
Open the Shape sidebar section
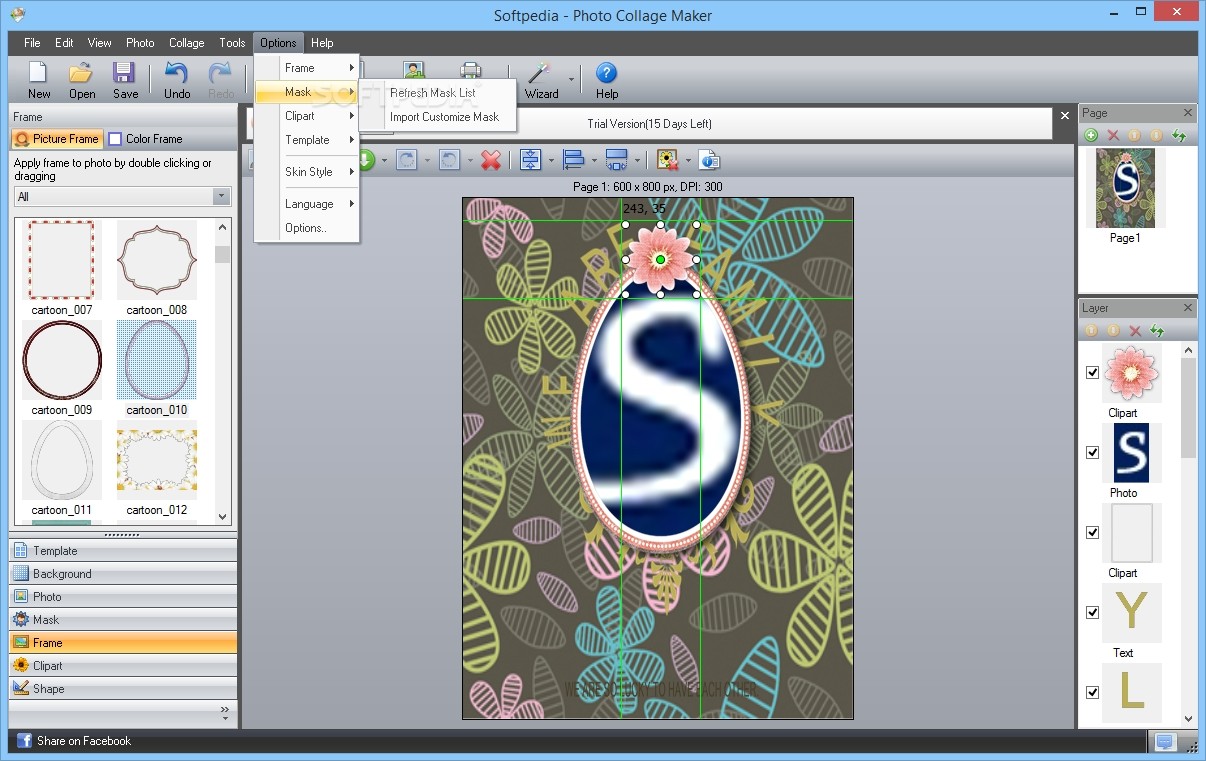pyautogui.click(x=123, y=689)
